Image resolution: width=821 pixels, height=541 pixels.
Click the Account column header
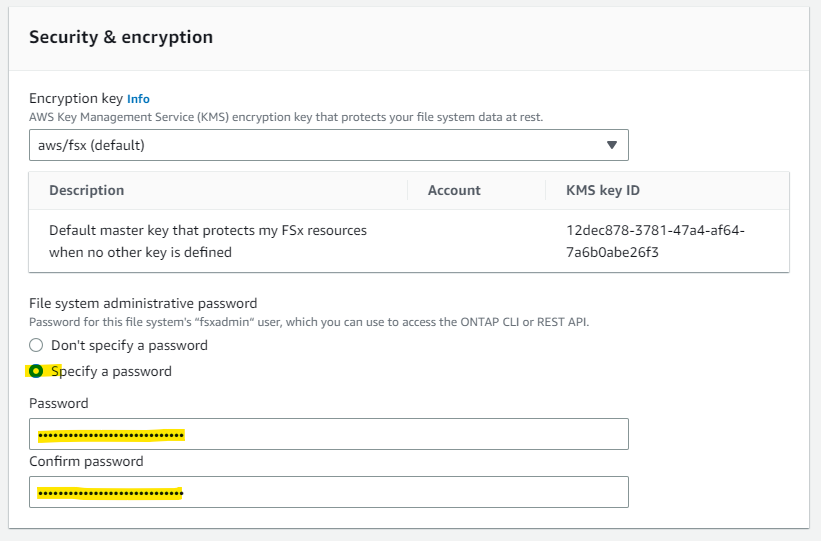click(454, 190)
